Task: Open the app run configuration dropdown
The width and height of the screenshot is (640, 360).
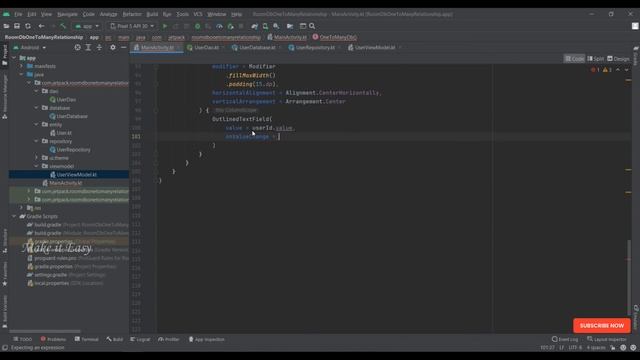Action: (x=87, y=26)
